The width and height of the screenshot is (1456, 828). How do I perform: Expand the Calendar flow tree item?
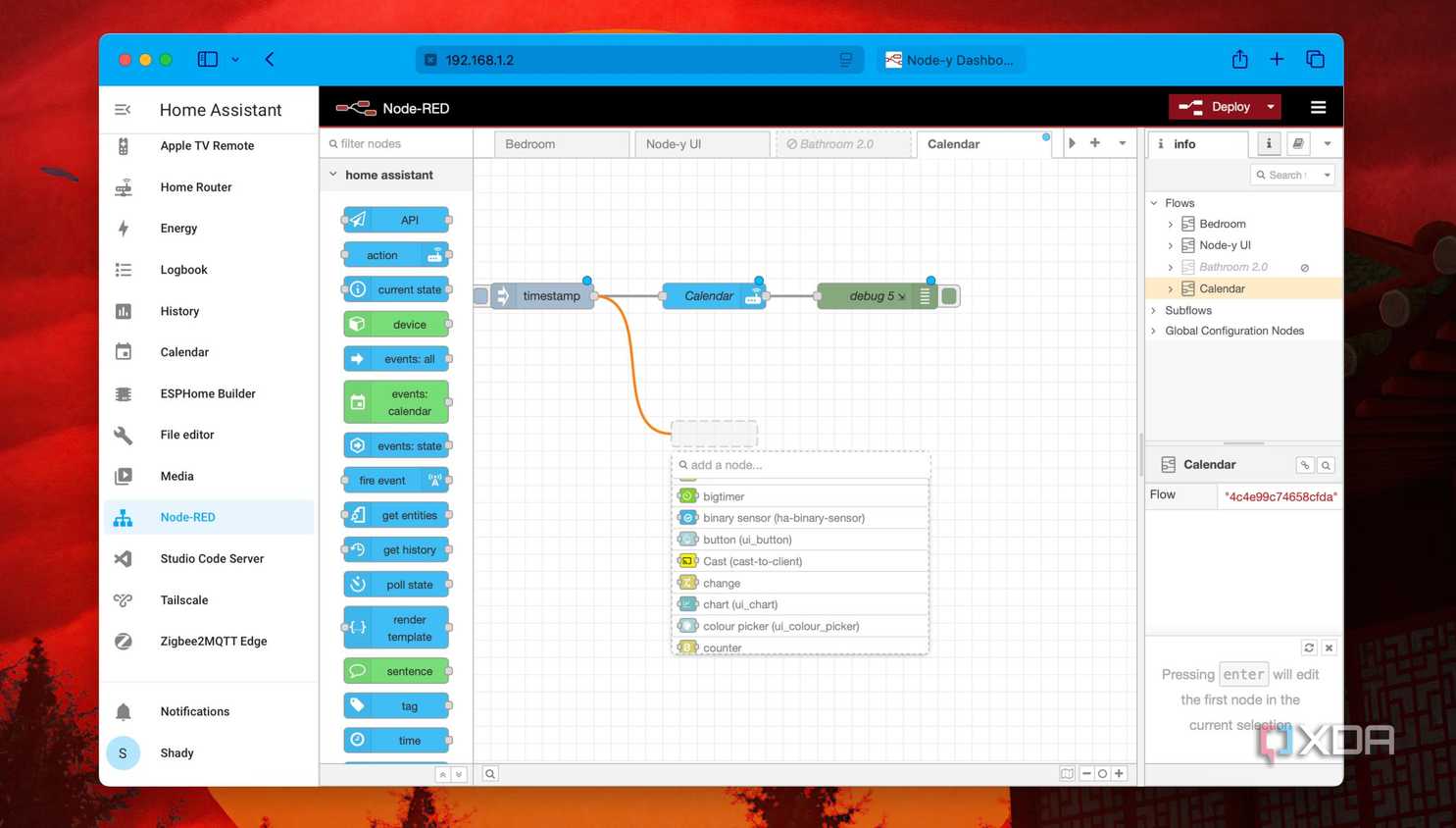(x=1171, y=289)
